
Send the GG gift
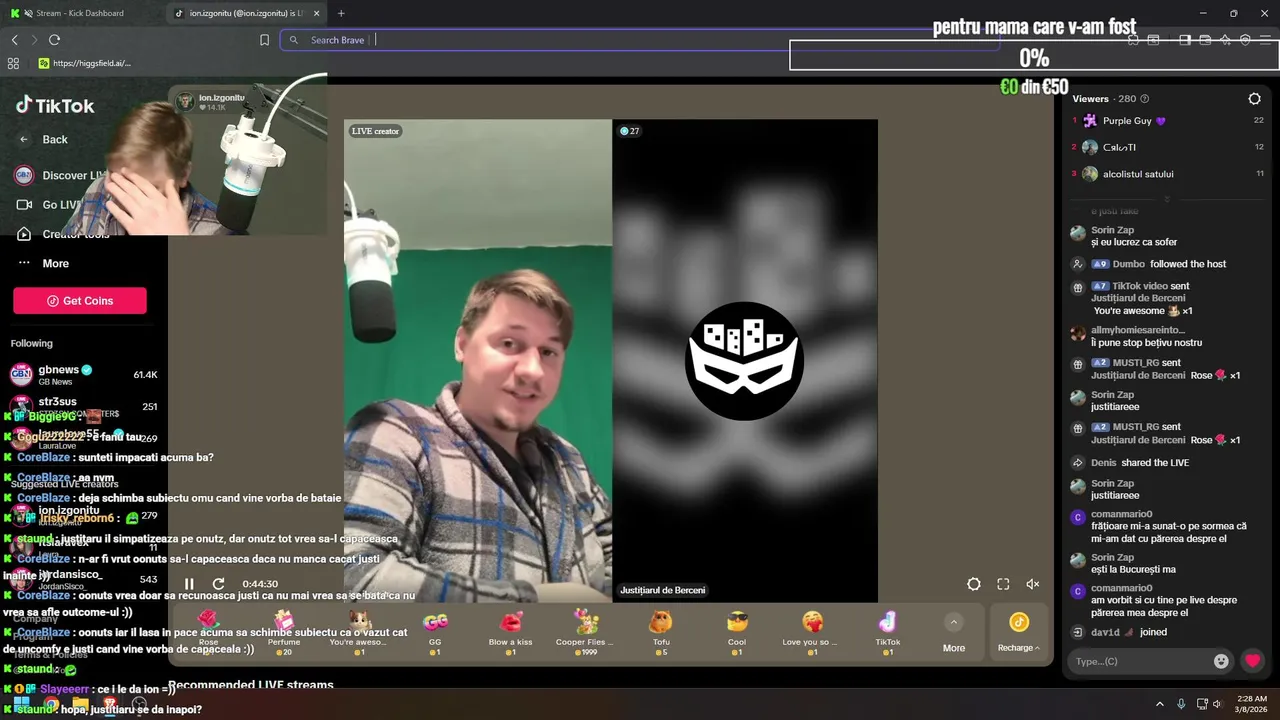(x=435, y=631)
